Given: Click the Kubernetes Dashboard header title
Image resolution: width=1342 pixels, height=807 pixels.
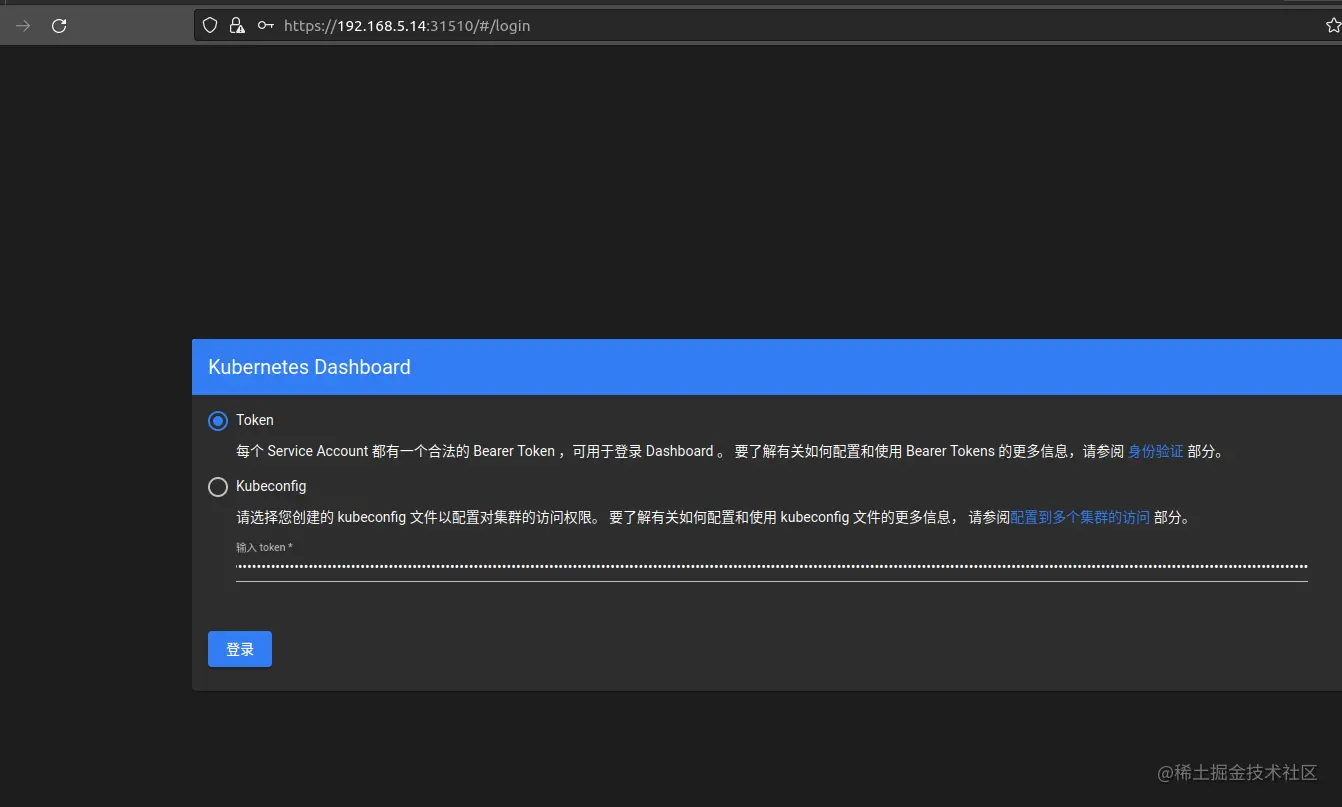Looking at the screenshot, I should pos(309,367).
